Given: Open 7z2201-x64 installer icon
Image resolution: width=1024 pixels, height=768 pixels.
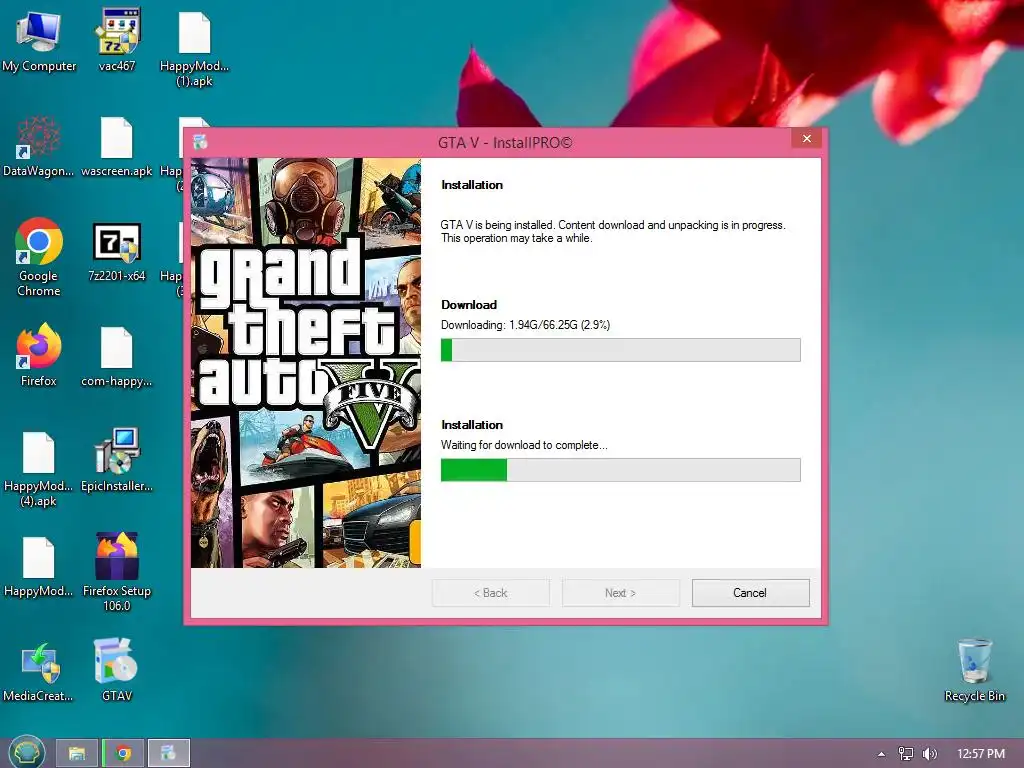Looking at the screenshot, I should point(117,252).
